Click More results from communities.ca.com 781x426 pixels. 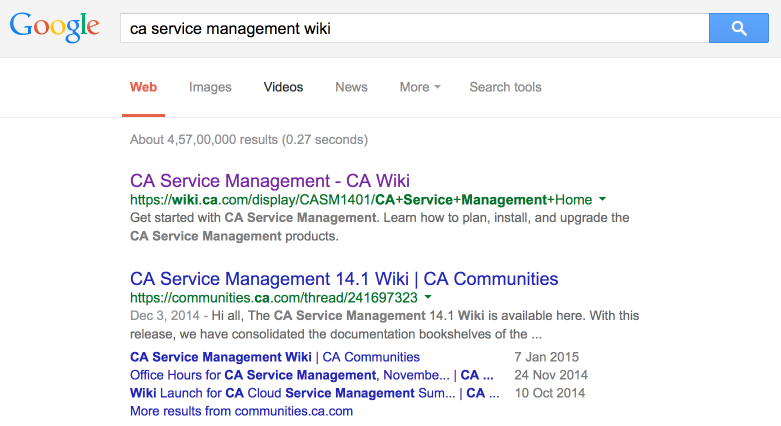tap(242, 411)
